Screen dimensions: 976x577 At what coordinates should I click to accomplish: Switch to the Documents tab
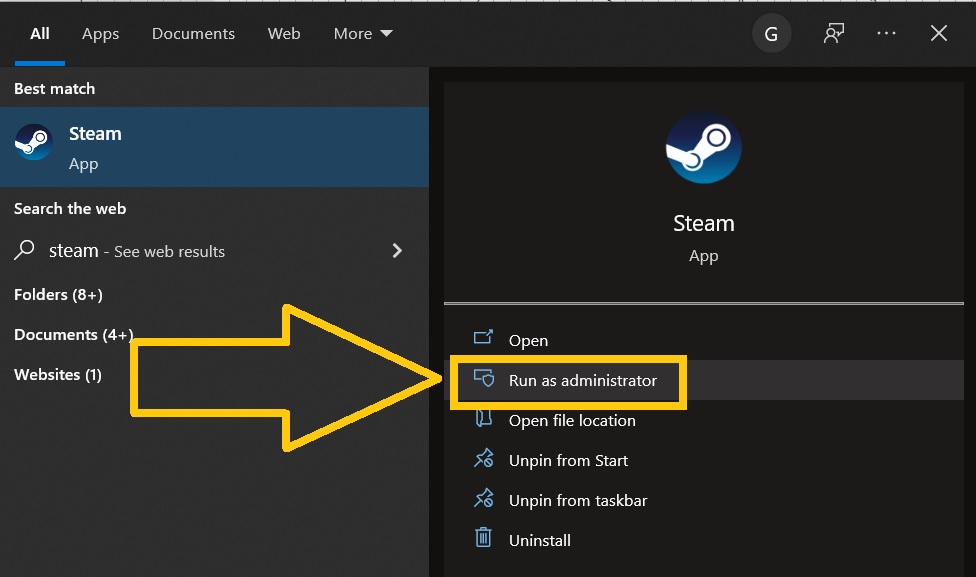(x=193, y=33)
